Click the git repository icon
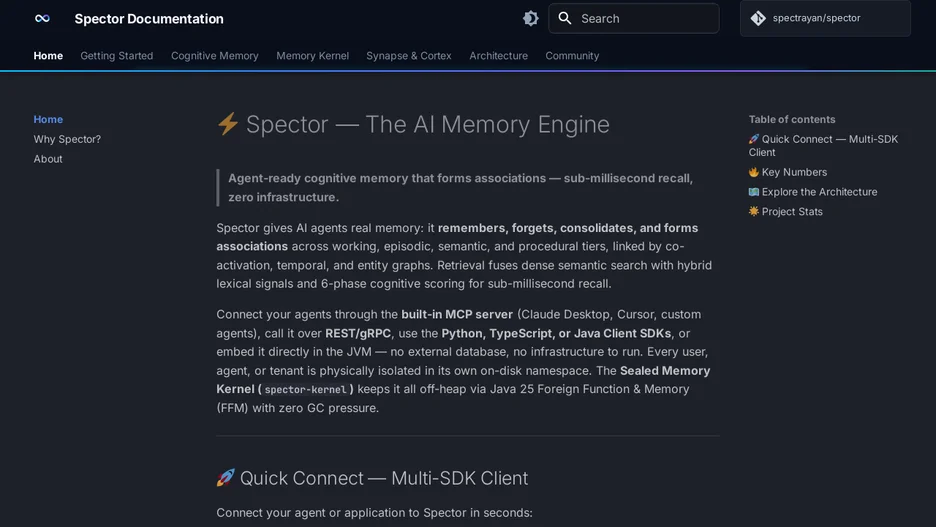Screen dimensions: 936x527 (758, 19)
